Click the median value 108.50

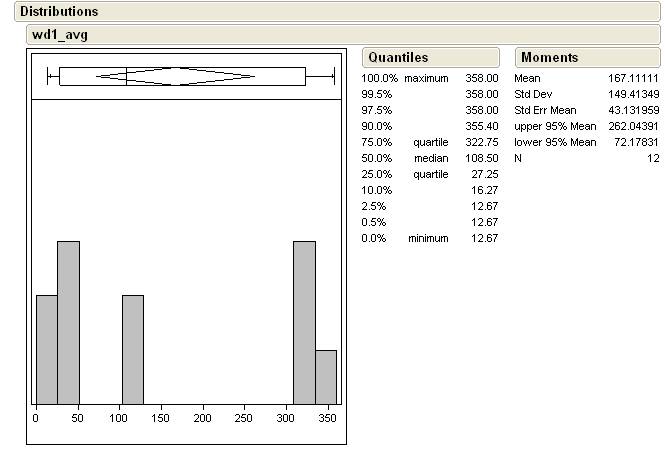481,158
